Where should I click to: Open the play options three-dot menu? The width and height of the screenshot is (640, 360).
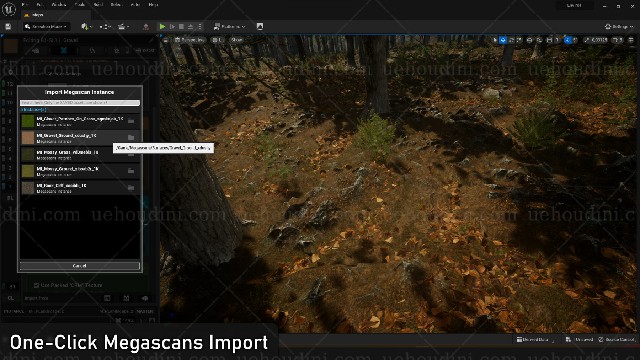(200, 27)
